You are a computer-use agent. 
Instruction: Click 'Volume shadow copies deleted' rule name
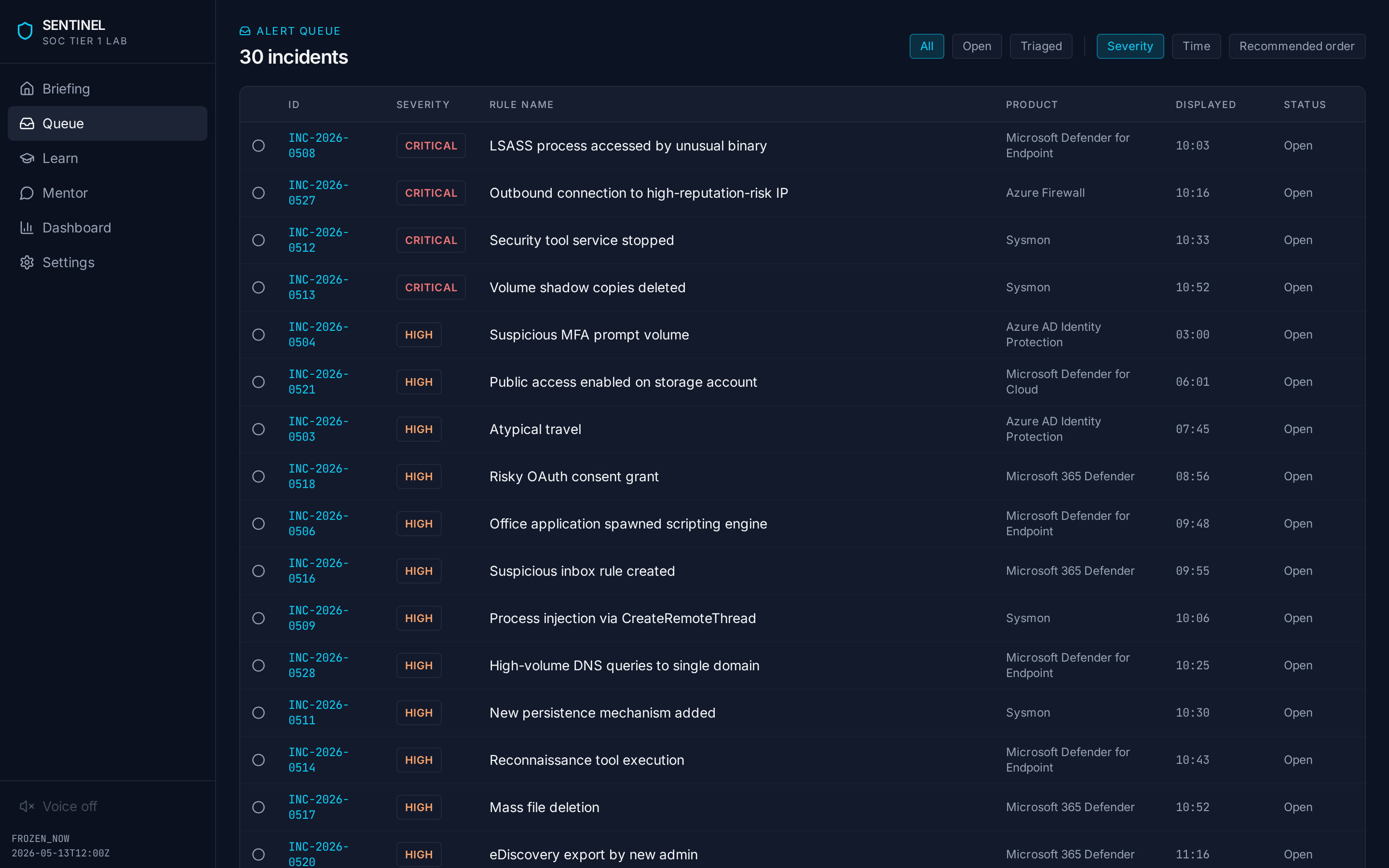pos(587,287)
